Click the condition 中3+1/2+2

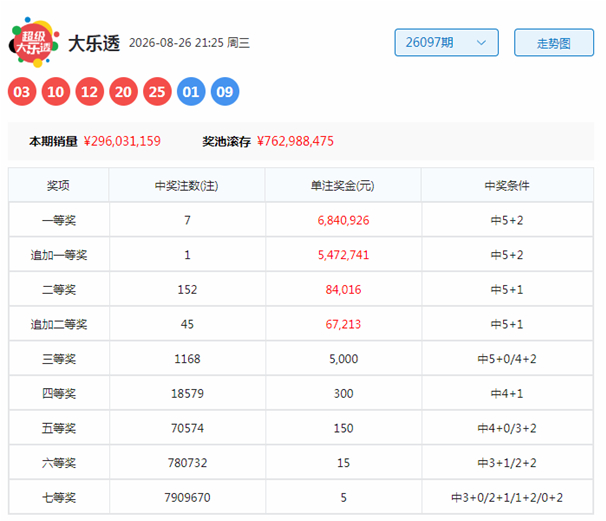click(507, 463)
